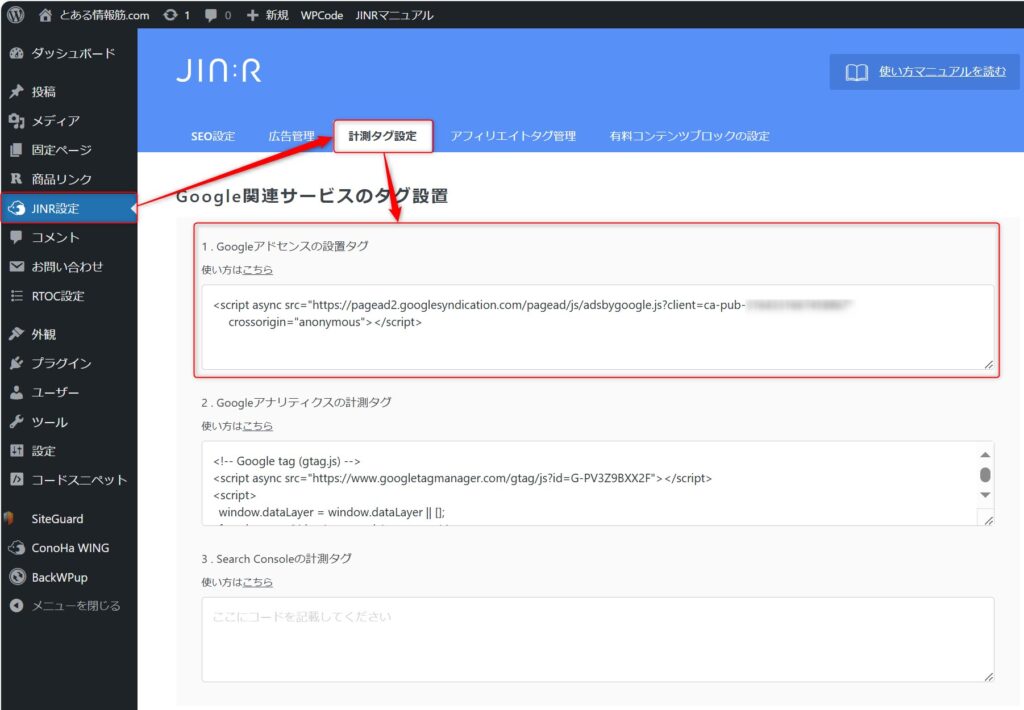Open こちら link under Googleアドセンス
This screenshot has height=710, width=1024.
tap(258, 270)
